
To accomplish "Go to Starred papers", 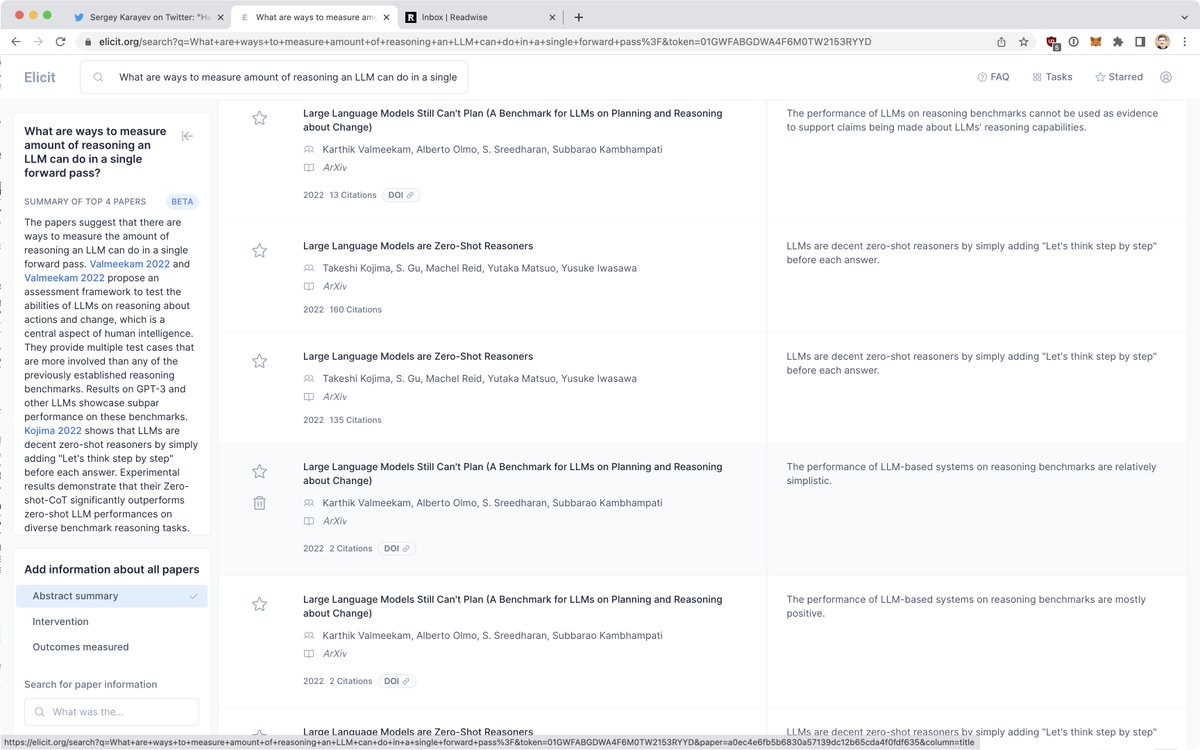I will pos(1118,77).
